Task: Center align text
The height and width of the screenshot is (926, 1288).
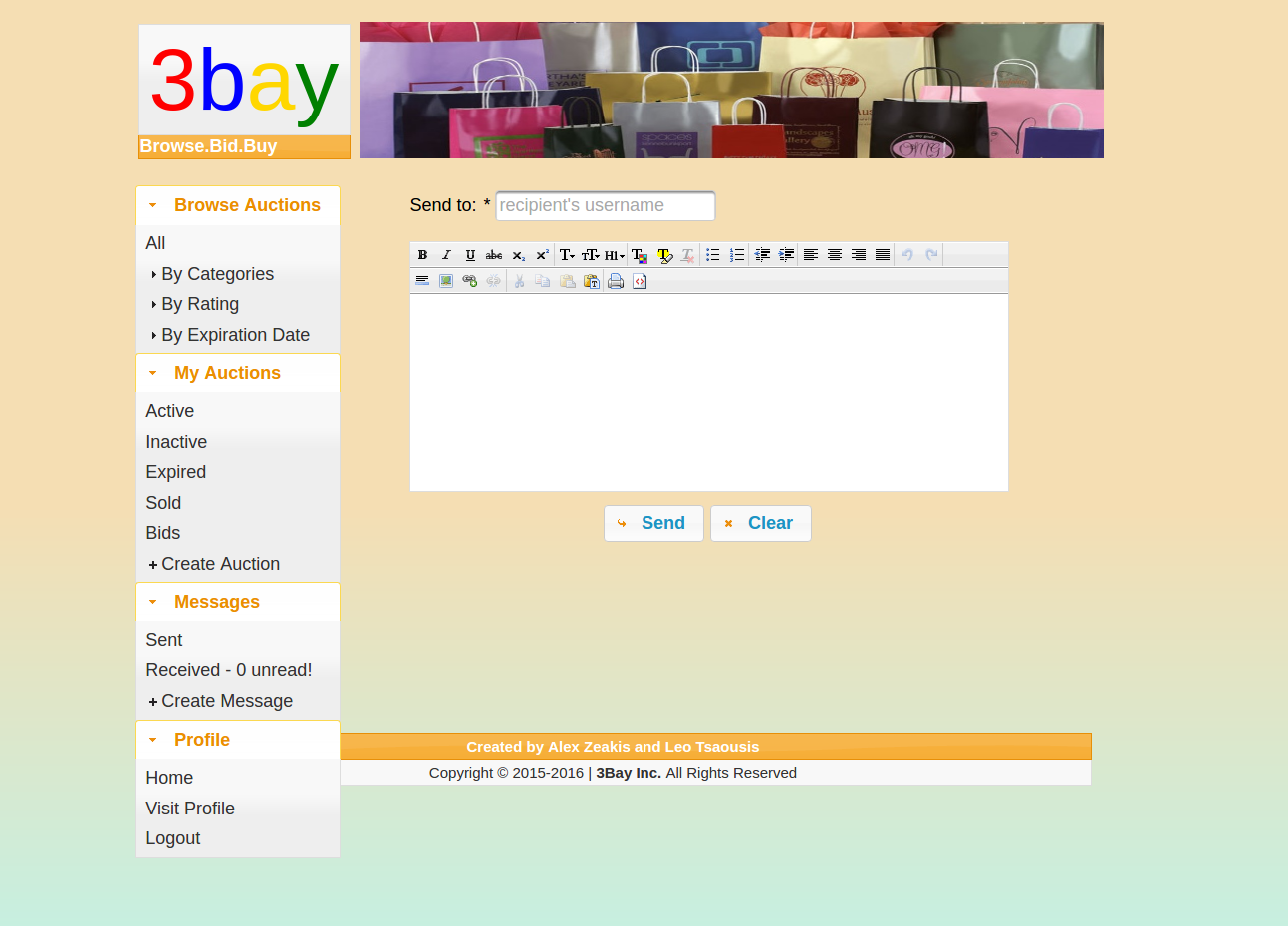Action: pyautogui.click(x=835, y=255)
